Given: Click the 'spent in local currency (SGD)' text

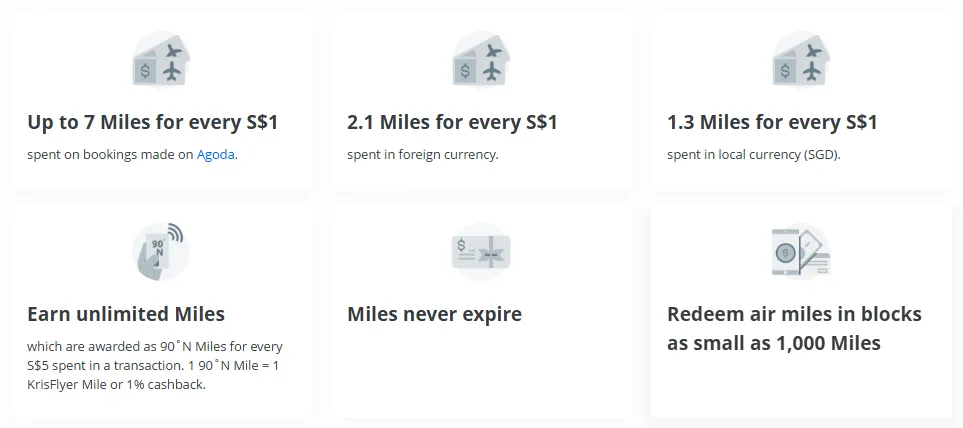Looking at the screenshot, I should [755, 155].
